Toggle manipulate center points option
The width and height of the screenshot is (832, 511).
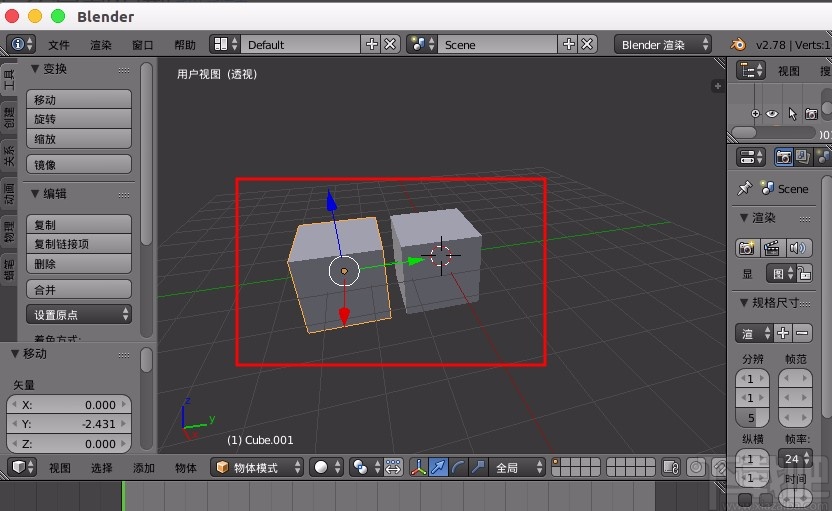(x=393, y=467)
